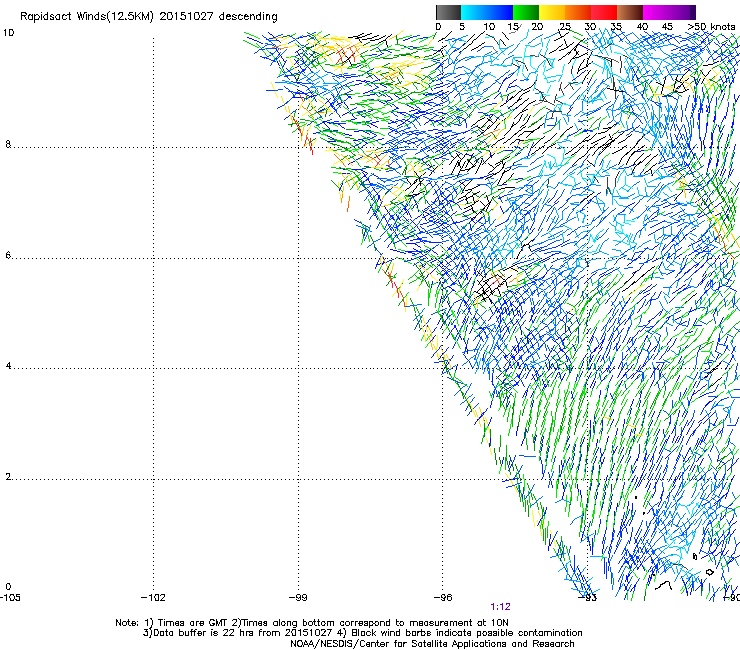This screenshot has width=740, height=650.
Task: Click the magenta 40-45 knots legend swatch
Action: [656, 12]
